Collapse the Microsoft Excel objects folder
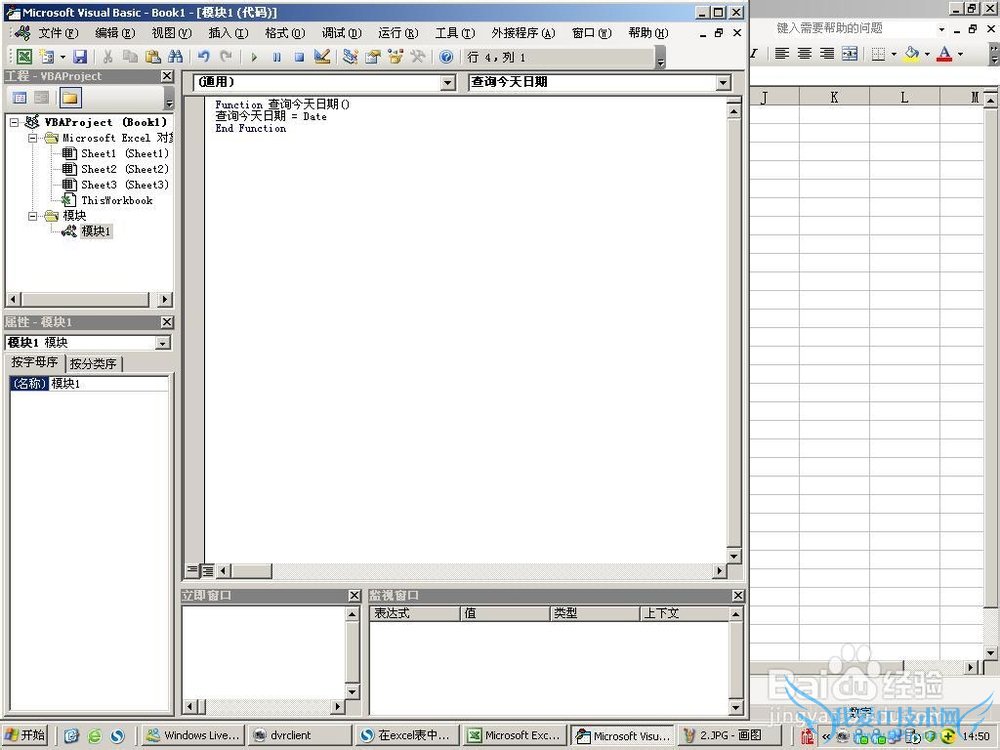The height and width of the screenshot is (750, 1000). [33, 138]
